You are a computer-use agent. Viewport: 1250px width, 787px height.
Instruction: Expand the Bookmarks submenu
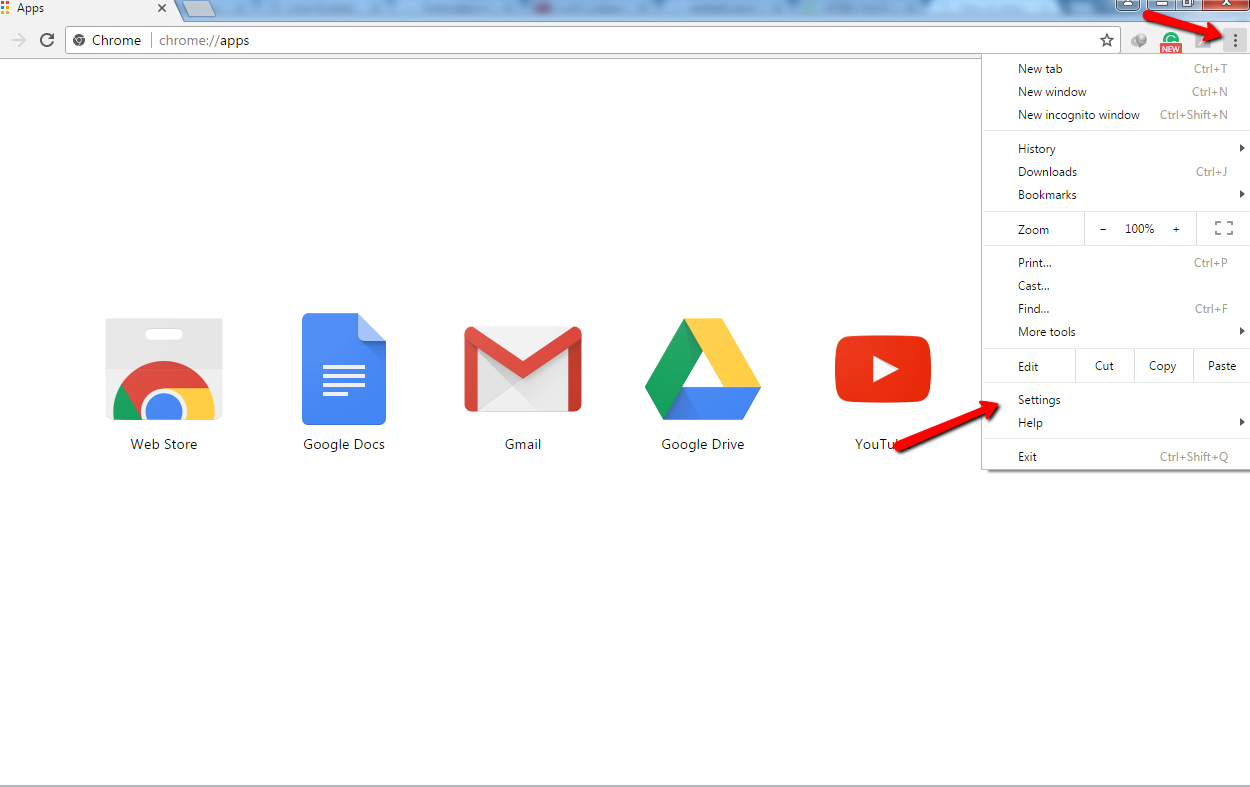pyautogui.click(x=1116, y=195)
